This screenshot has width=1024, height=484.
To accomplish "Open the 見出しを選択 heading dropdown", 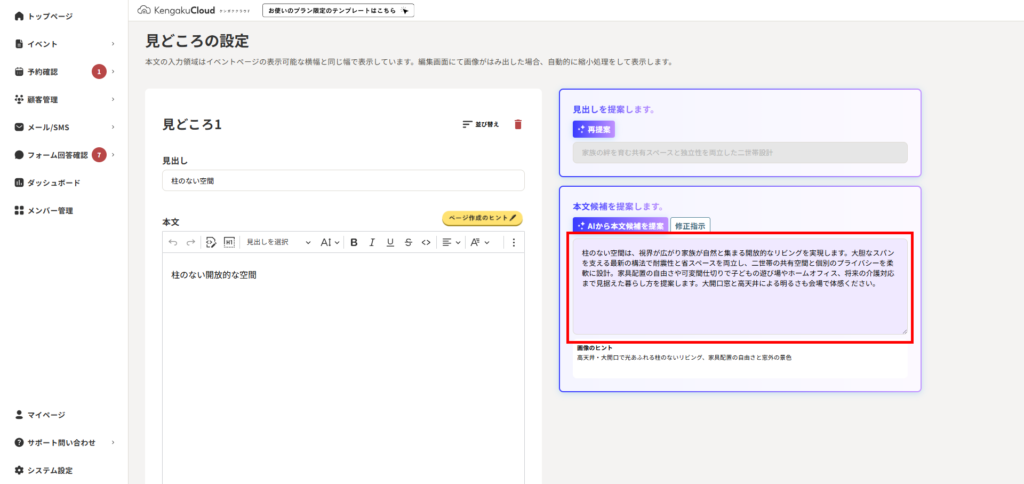I will (x=279, y=242).
